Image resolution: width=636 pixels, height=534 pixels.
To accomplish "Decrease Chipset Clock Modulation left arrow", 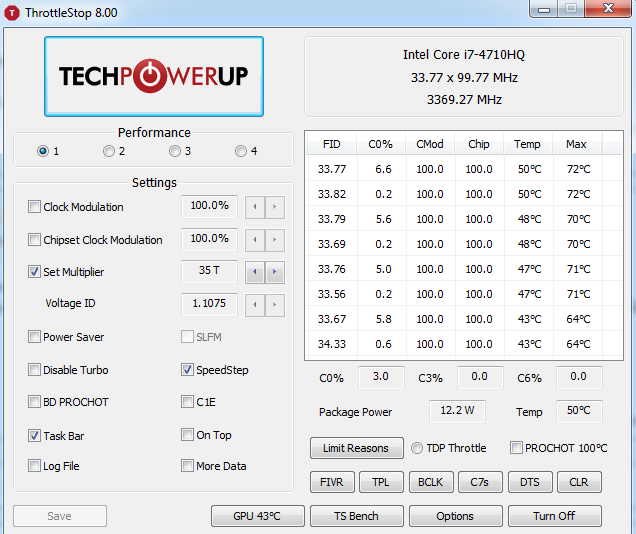I will click(x=255, y=240).
